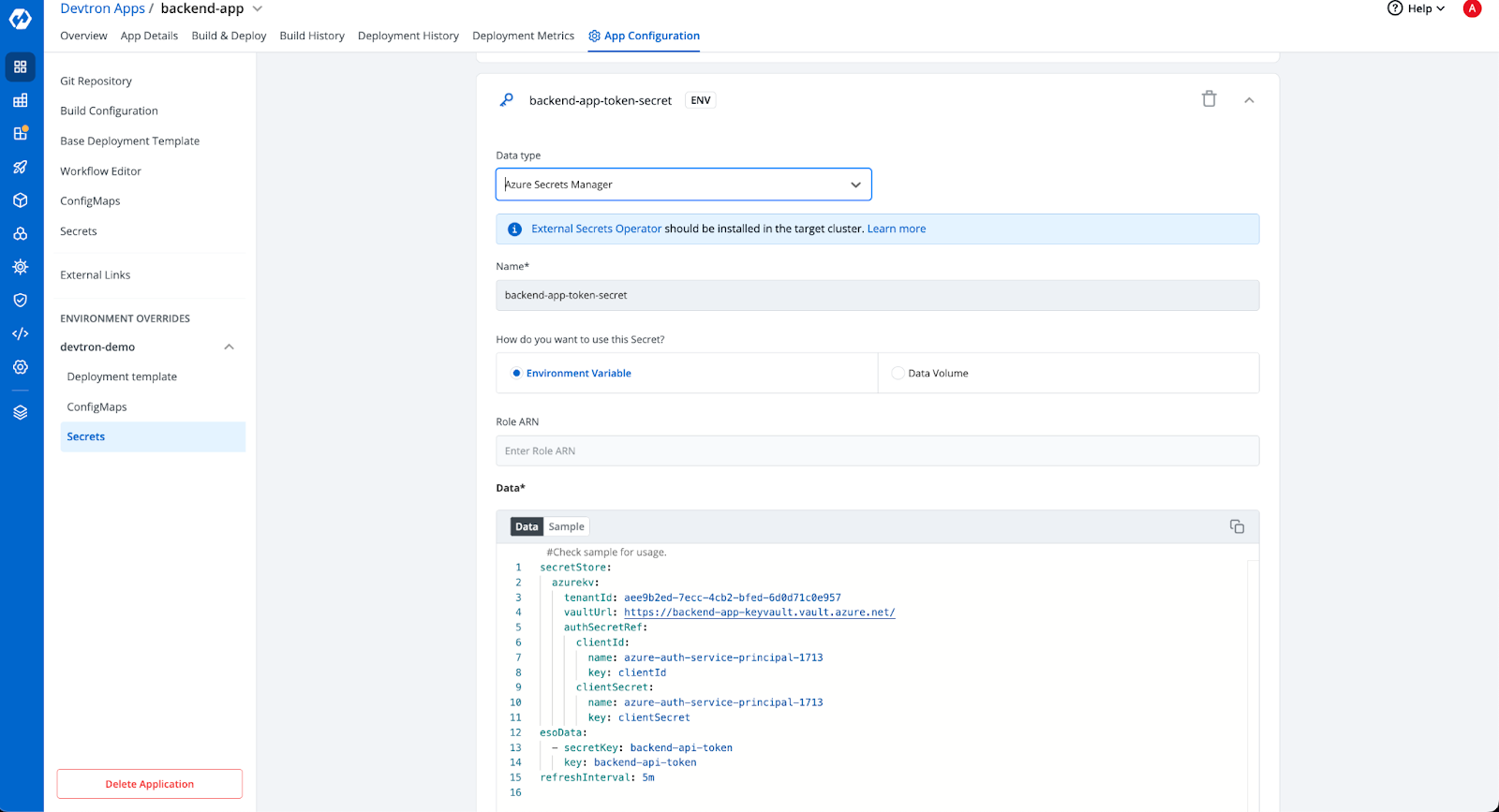This screenshot has width=1499, height=812.
Task: Select the Environment Variable radio option
Action: [516, 373]
